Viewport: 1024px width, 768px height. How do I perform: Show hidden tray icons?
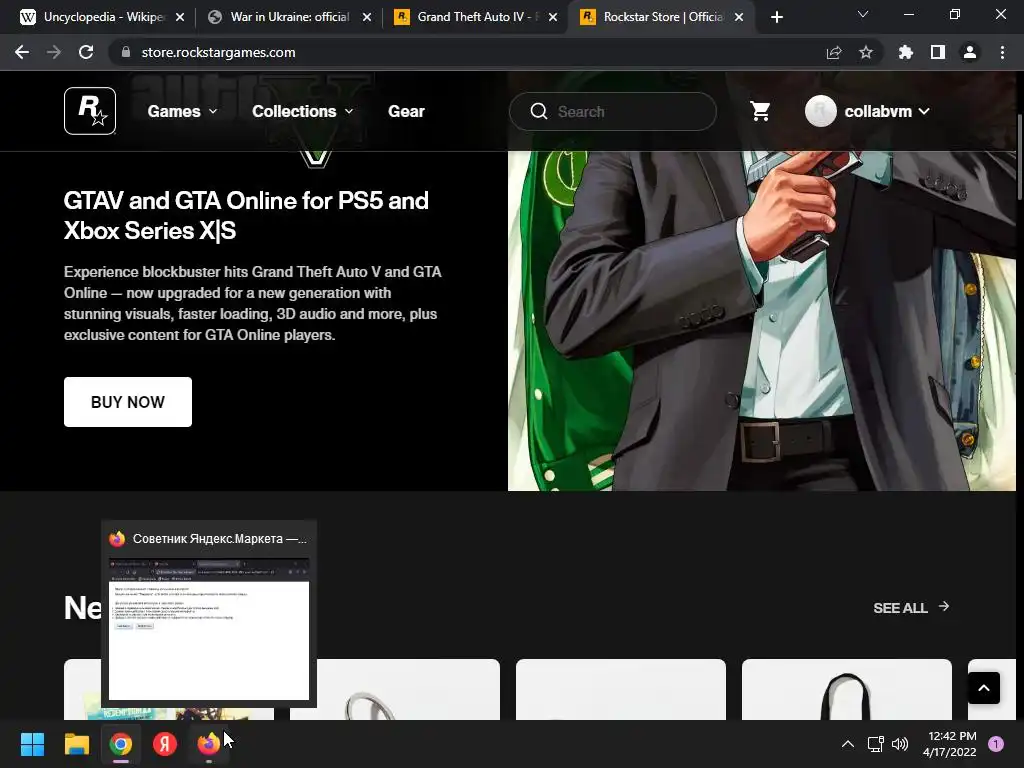pos(848,744)
